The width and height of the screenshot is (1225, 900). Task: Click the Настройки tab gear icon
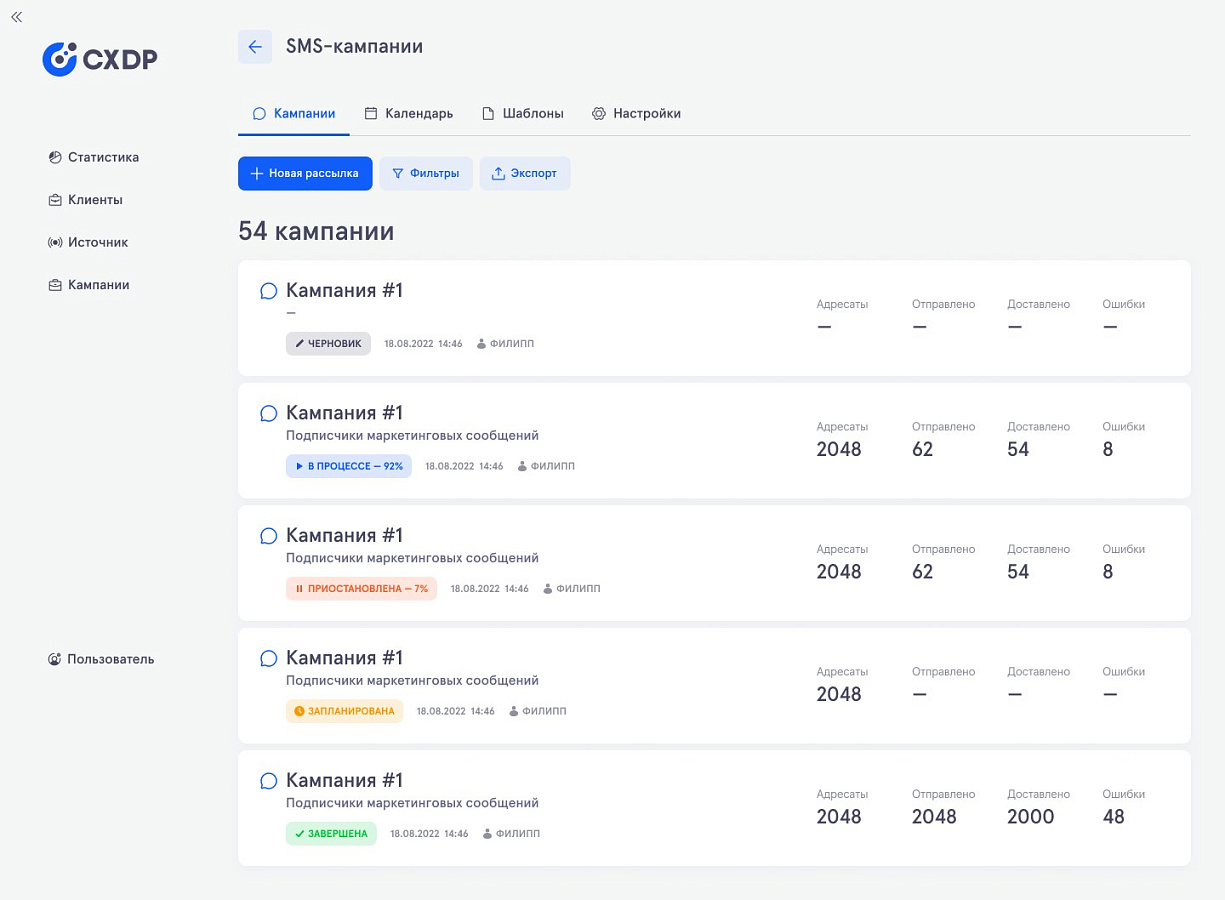[x=599, y=113]
